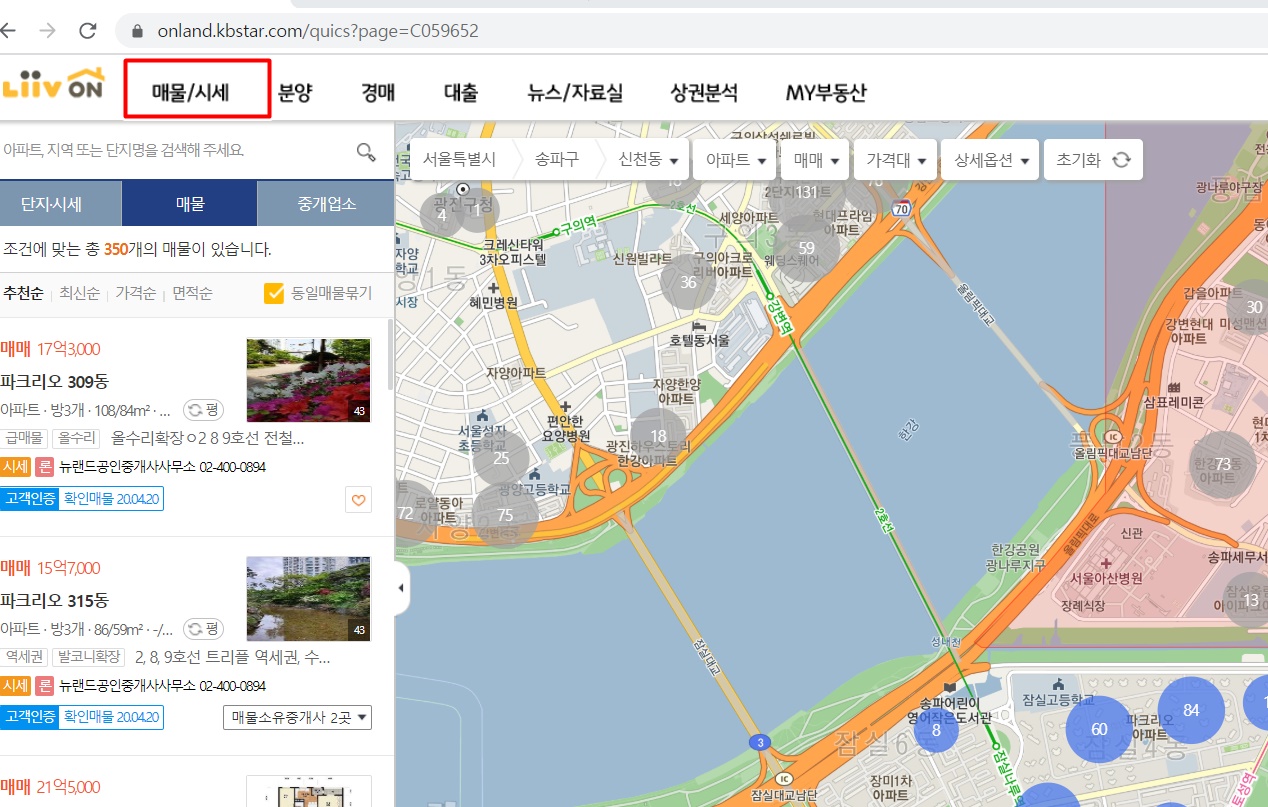Open the MY부동산 menu

(x=826, y=93)
